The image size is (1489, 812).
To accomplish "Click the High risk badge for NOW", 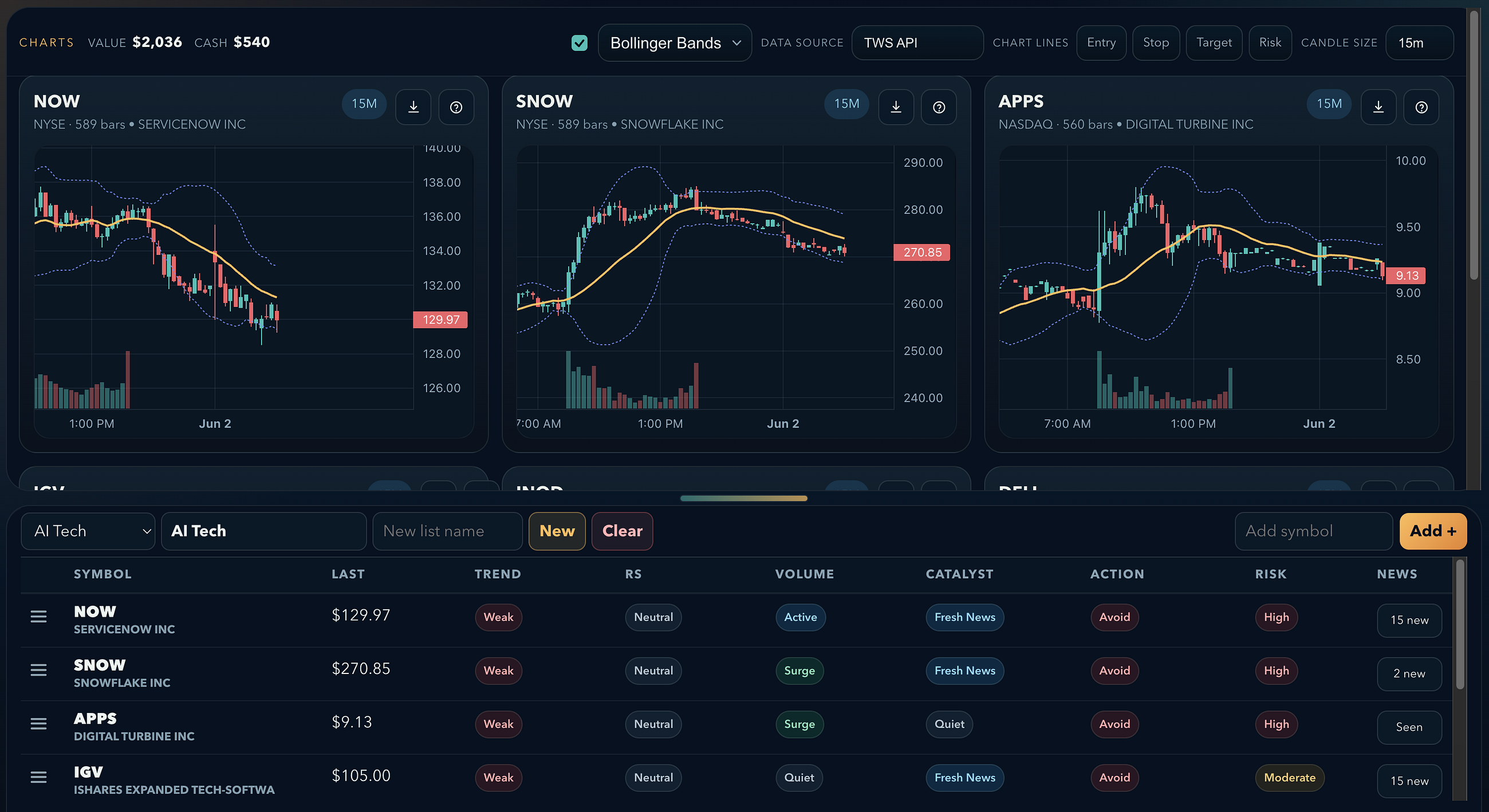I will pyautogui.click(x=1277, y=617).
